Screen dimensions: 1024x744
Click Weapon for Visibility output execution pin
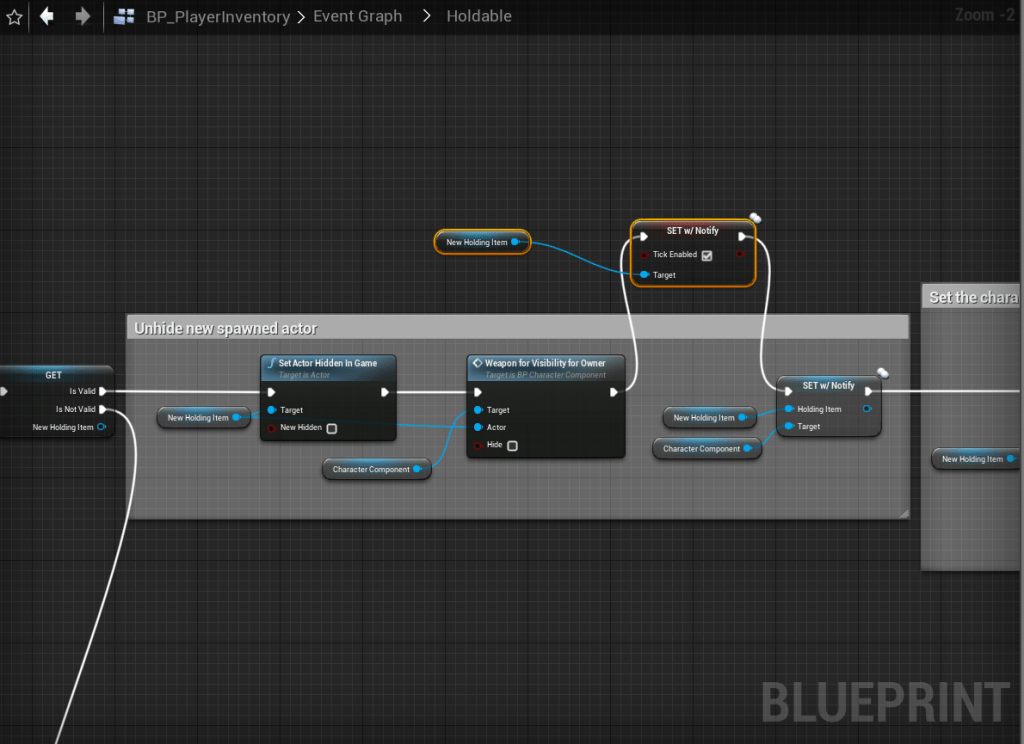pyautogui.click(x=613, y=393)
